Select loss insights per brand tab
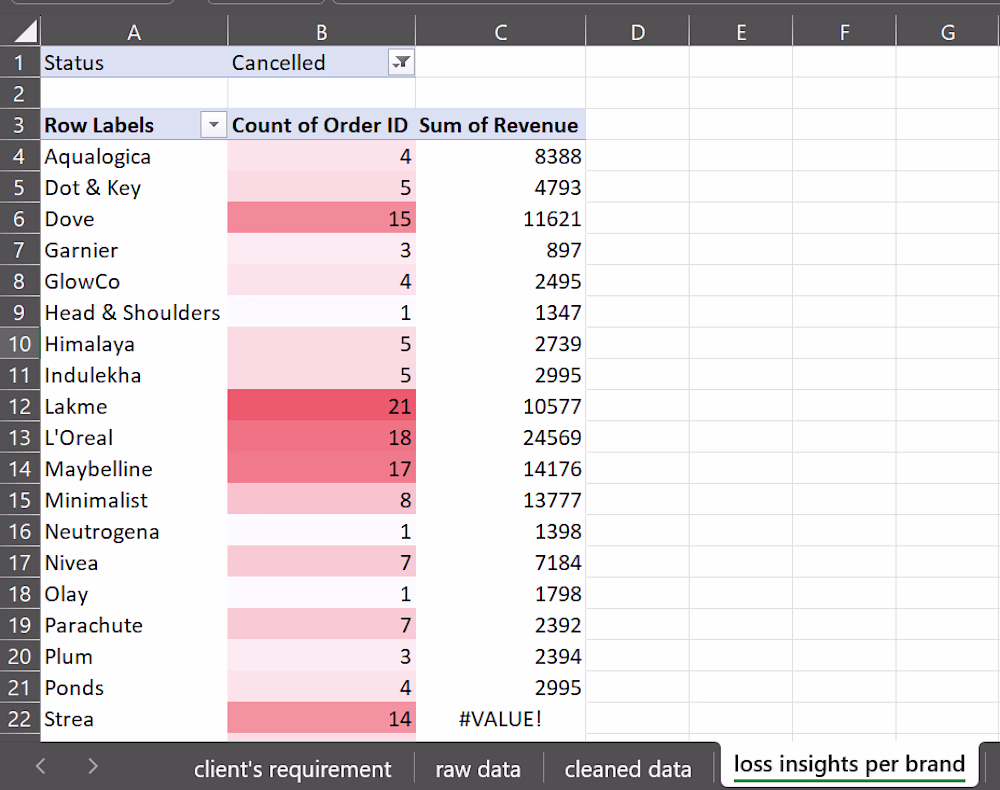The height and width of the screenshot is (790, 1000). (x=849, y=764)
